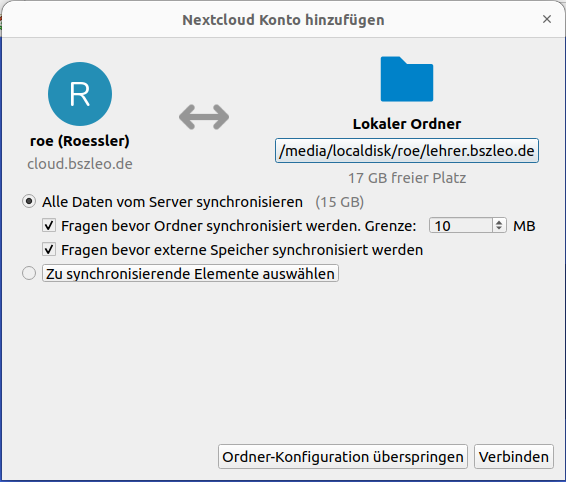
Task: Click the Lokaler Ordner heading
Action: tap(407, 124)
